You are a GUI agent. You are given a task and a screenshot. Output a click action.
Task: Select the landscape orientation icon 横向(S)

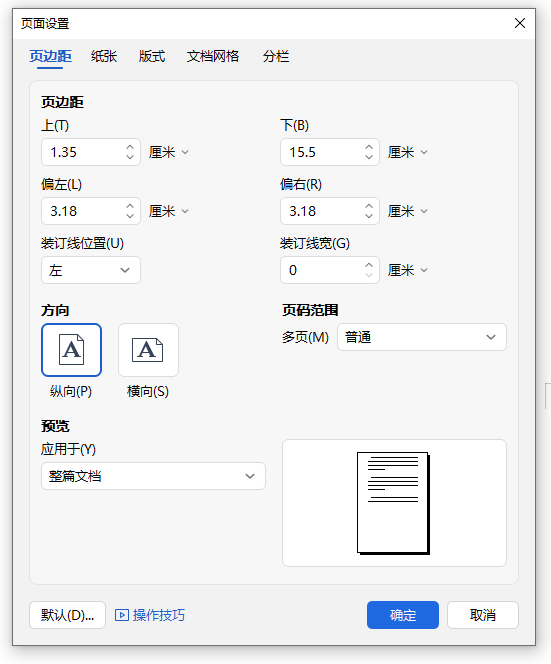[x=148, y=350]
